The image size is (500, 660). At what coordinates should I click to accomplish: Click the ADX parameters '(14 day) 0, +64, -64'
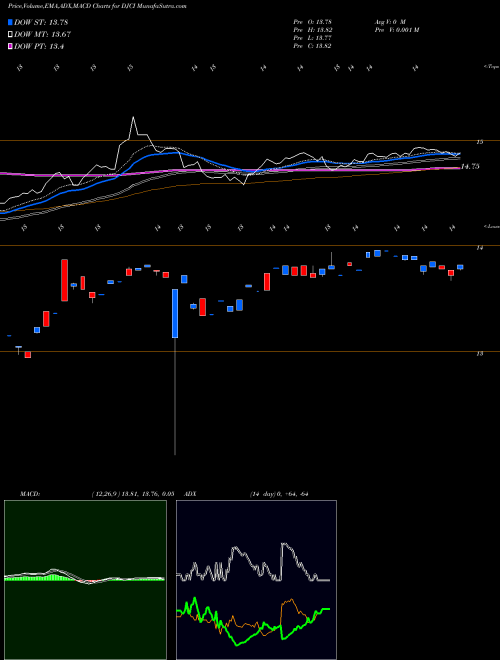tap(279, 494)
